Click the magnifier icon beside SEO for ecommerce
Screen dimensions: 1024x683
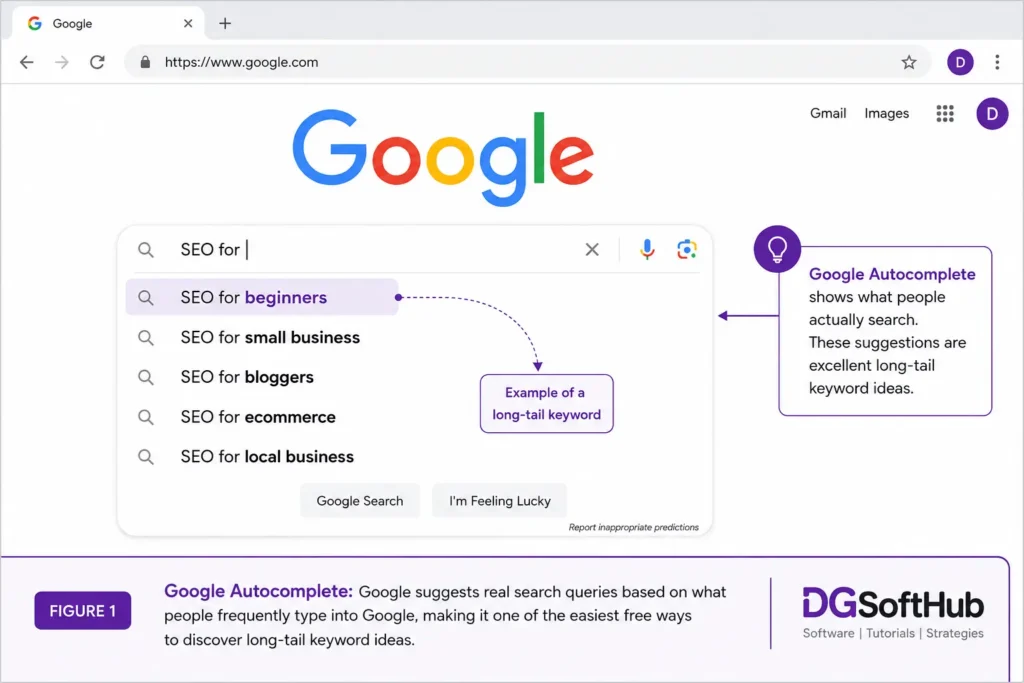[146, 417]
